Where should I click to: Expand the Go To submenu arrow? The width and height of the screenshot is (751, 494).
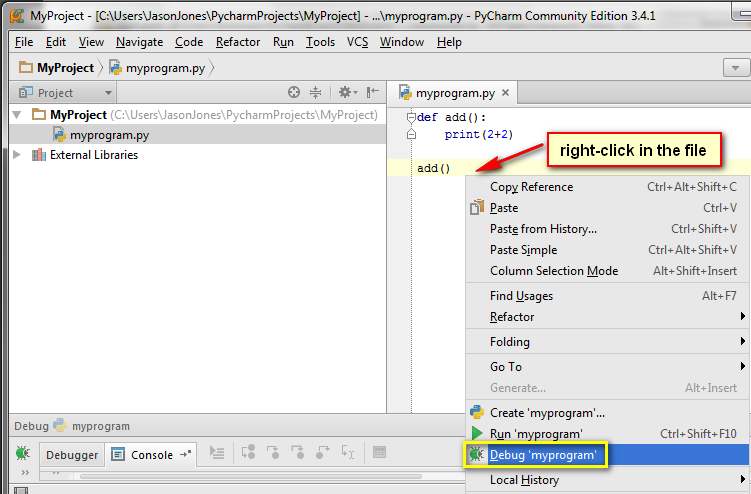(x=742, y=366)
